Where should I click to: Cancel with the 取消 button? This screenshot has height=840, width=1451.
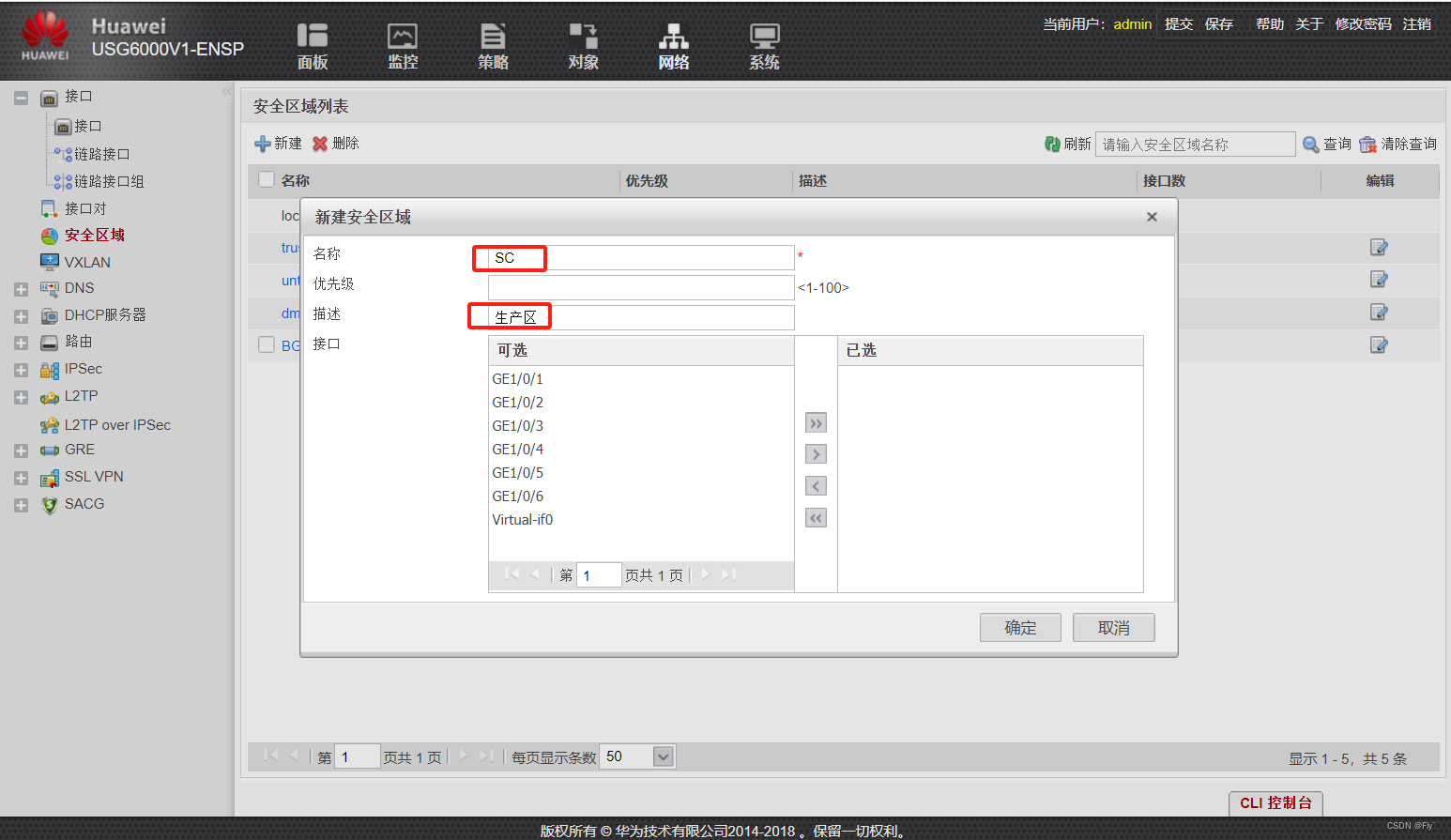click(x=1113, y=628)
